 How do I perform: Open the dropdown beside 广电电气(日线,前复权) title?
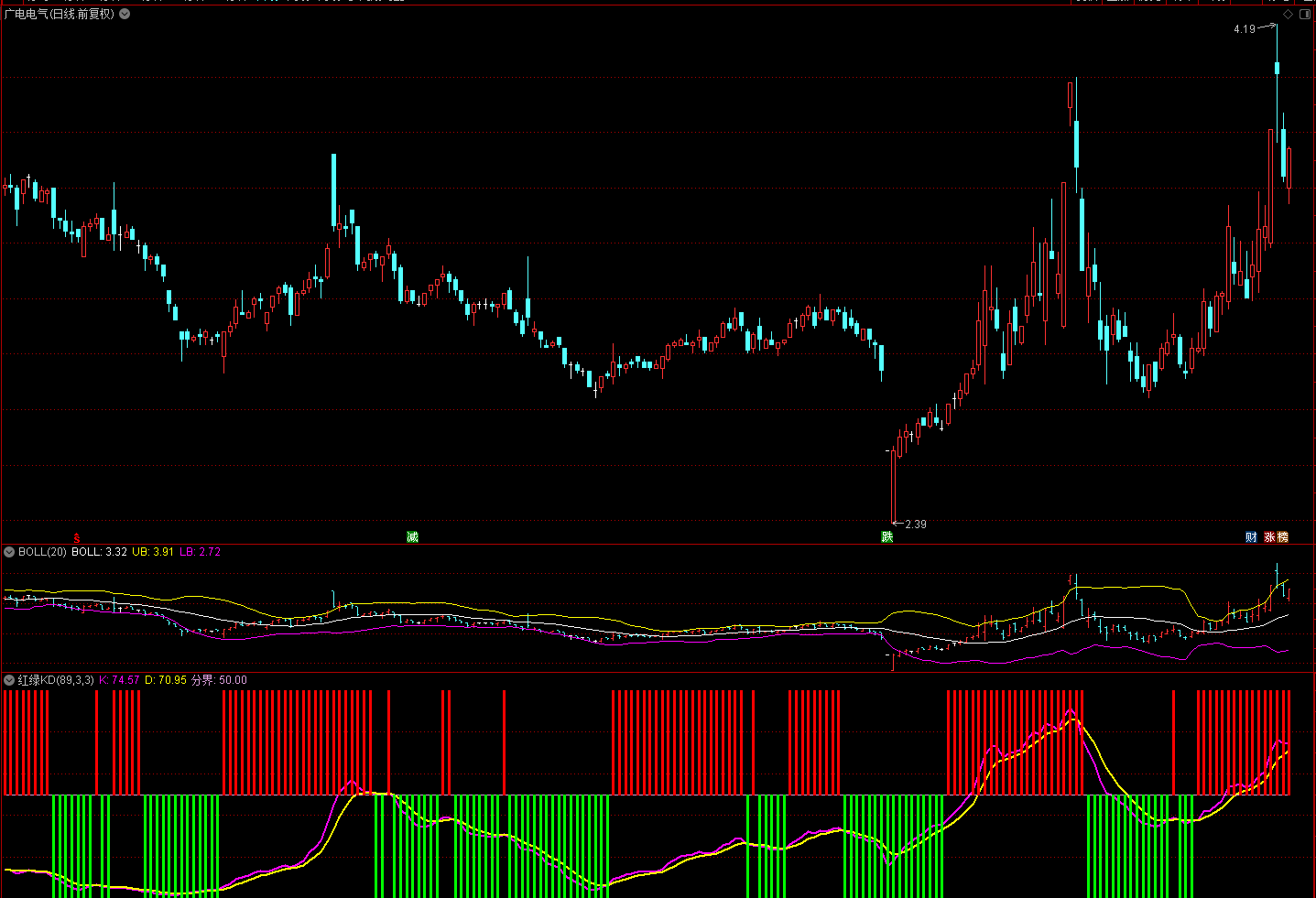(125, 14)
